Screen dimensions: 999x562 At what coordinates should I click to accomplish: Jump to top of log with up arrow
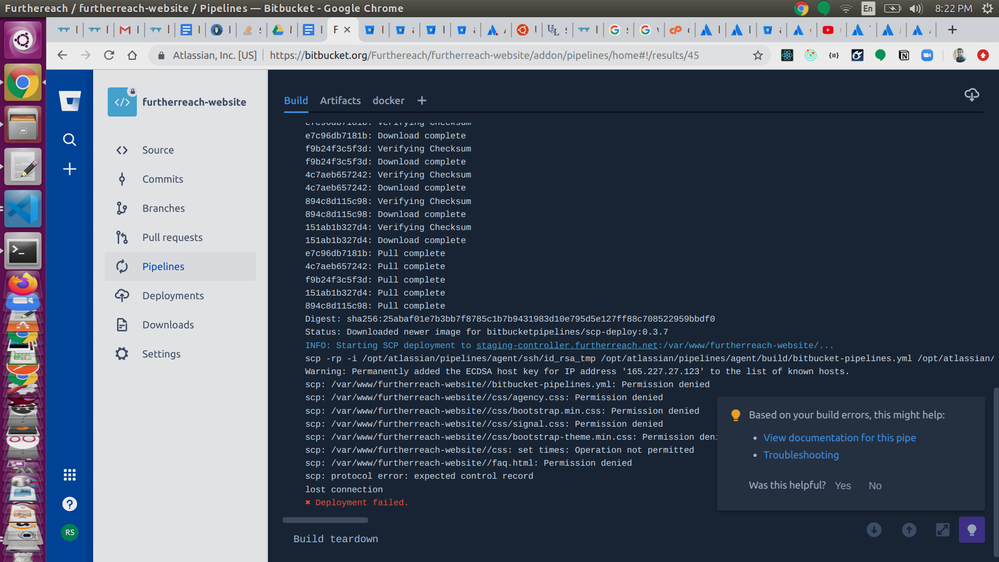pos(909,530)
